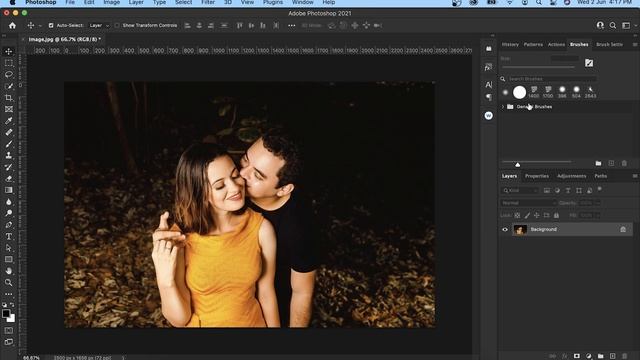Select the Rectangular Marquee tool

(9, 63)
